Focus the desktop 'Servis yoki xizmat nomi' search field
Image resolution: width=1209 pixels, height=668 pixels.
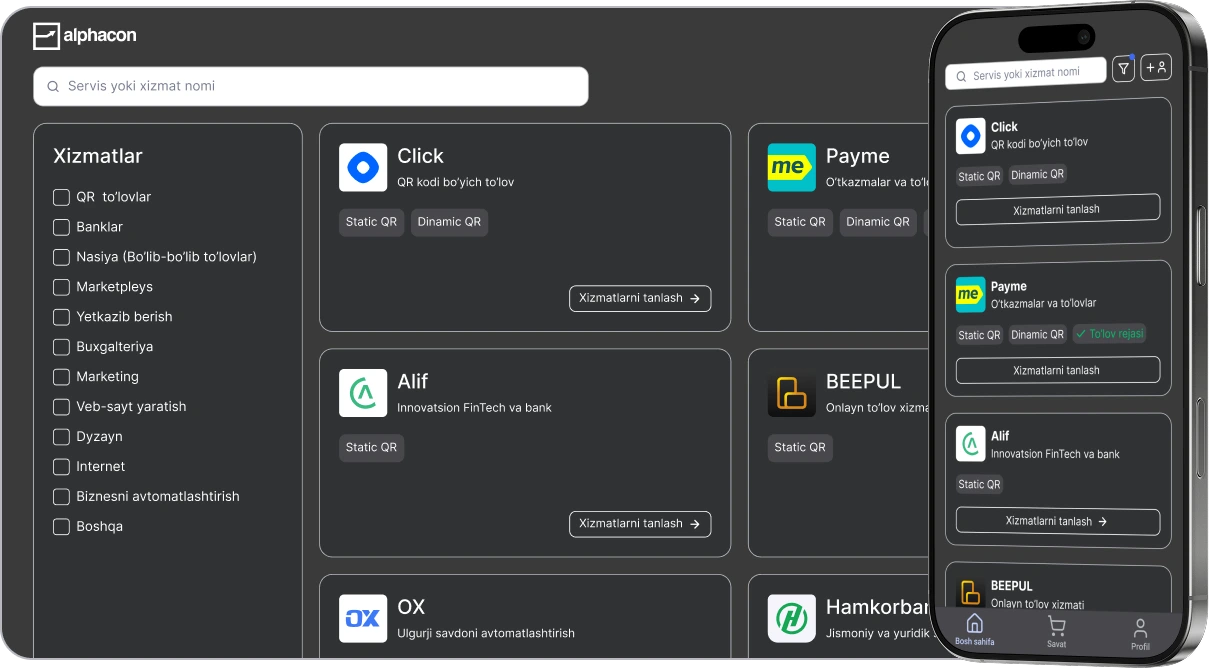point(311,86)
